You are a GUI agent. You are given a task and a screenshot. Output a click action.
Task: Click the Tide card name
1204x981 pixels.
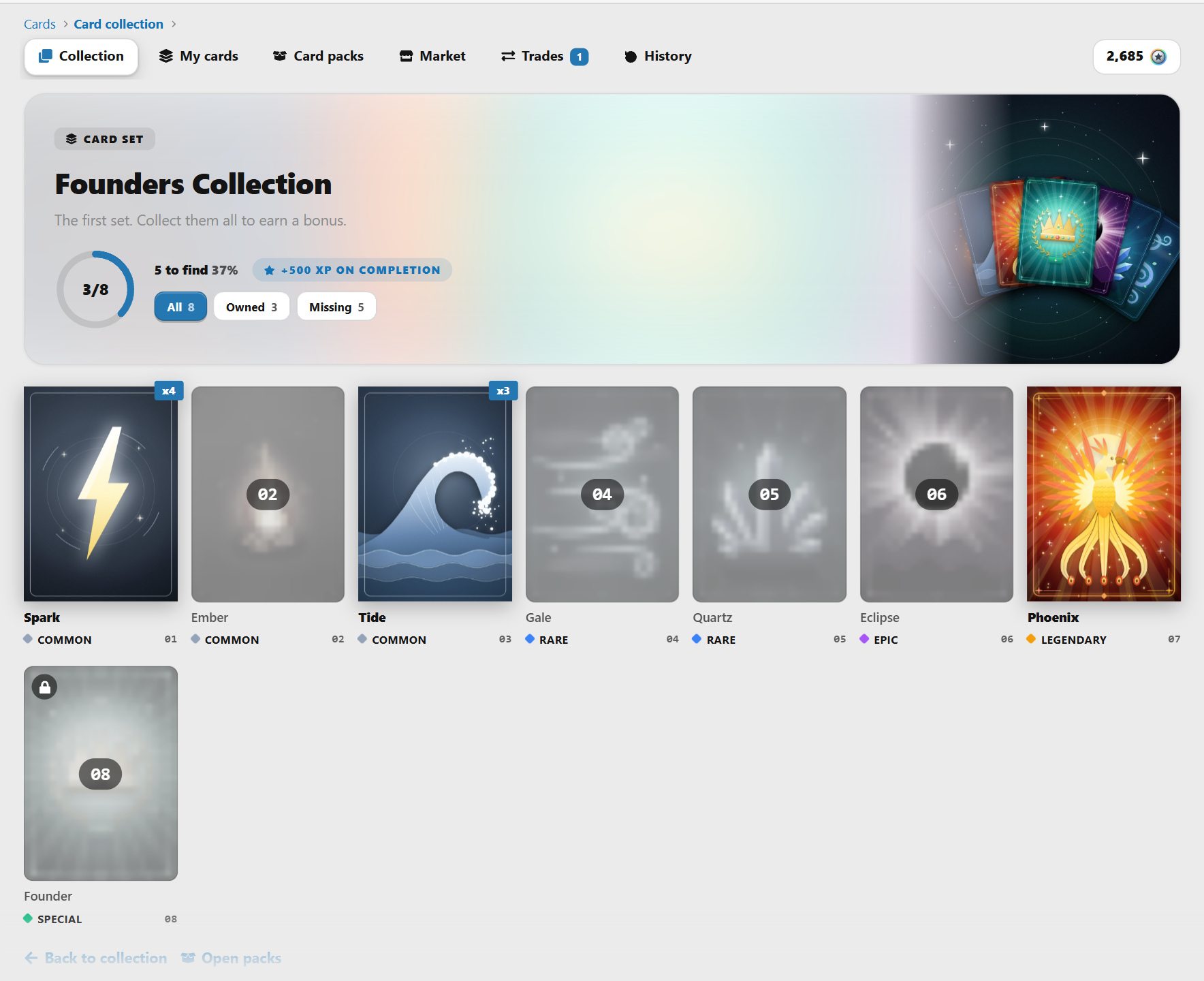pos(372,617)
